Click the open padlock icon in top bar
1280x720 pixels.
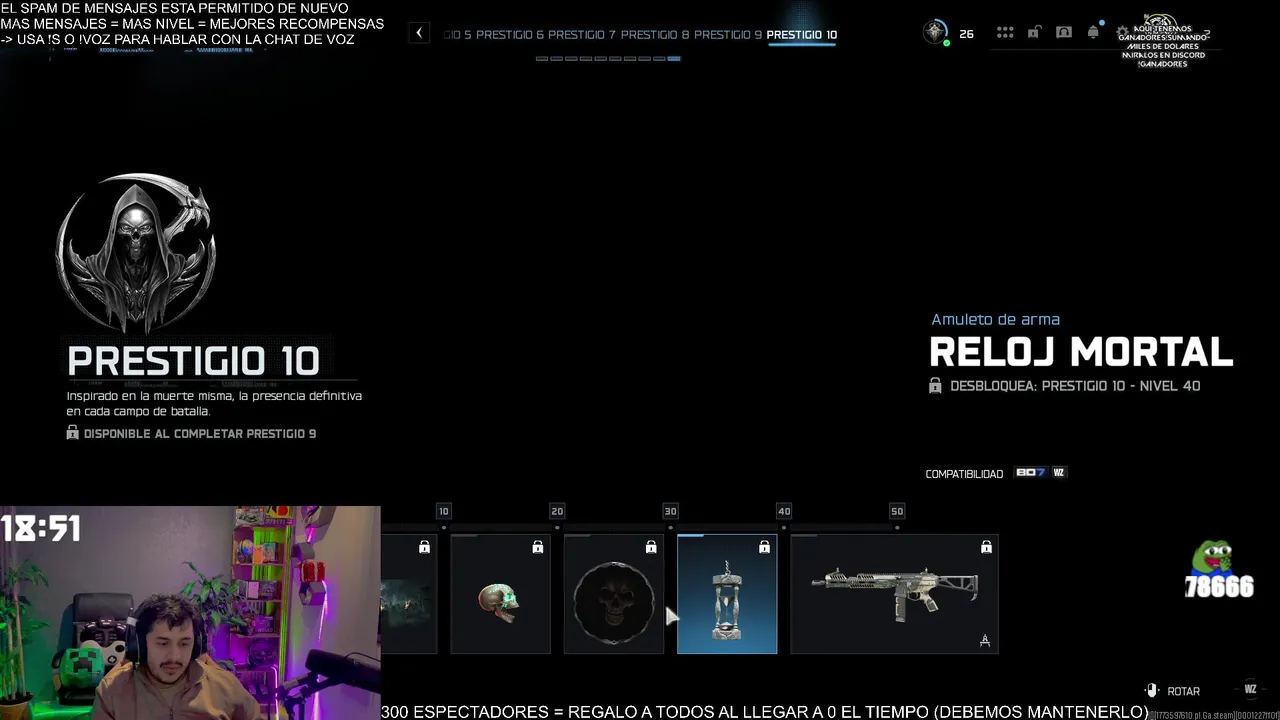[x=1034, y=33]
